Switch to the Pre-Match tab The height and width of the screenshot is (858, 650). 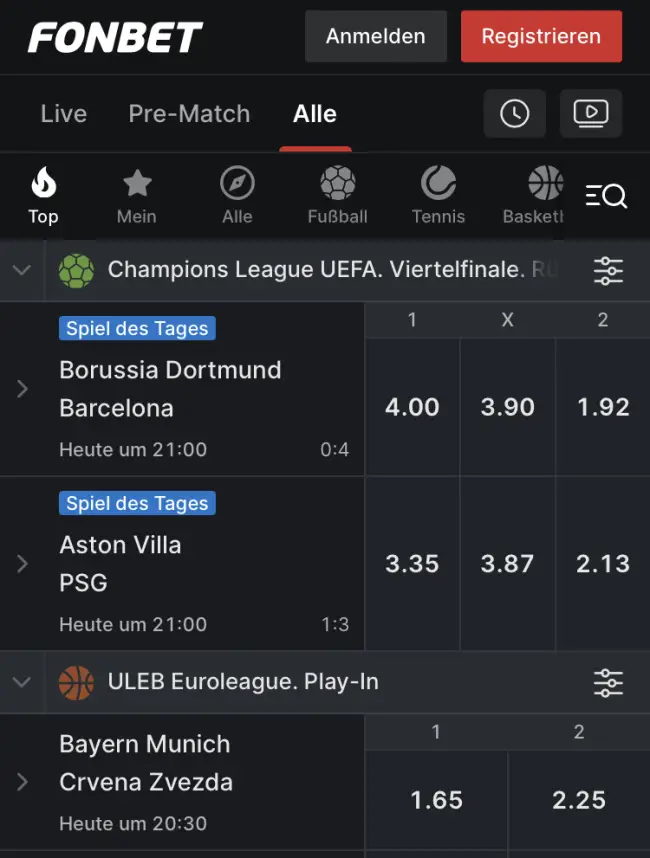point(189,114)
